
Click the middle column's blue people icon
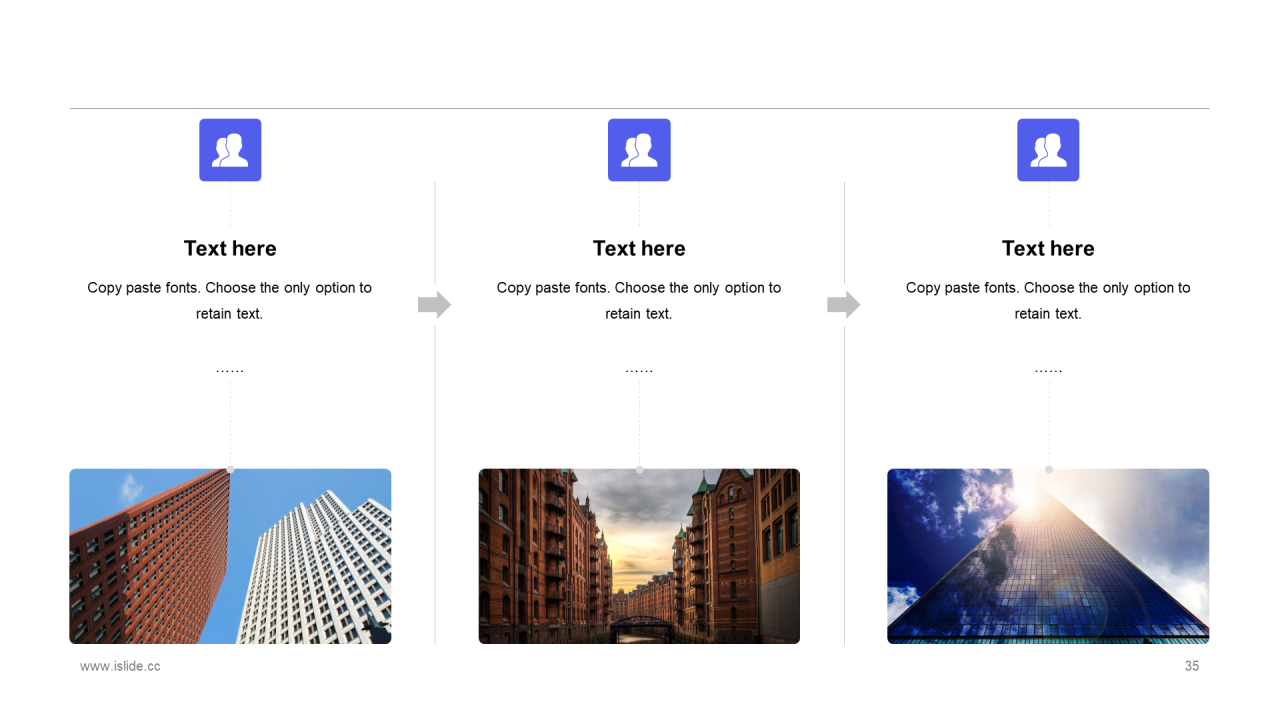[639, 150]
